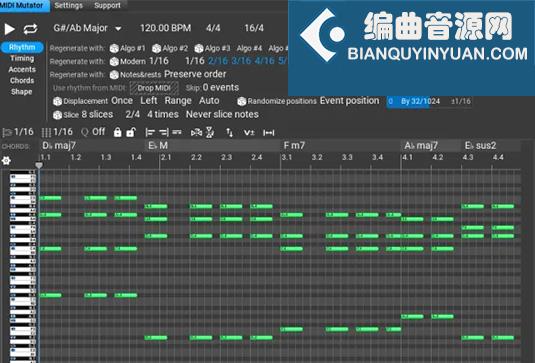Click the closed lock icon
This screenshot has height=363, width=535.
point(117,132)
